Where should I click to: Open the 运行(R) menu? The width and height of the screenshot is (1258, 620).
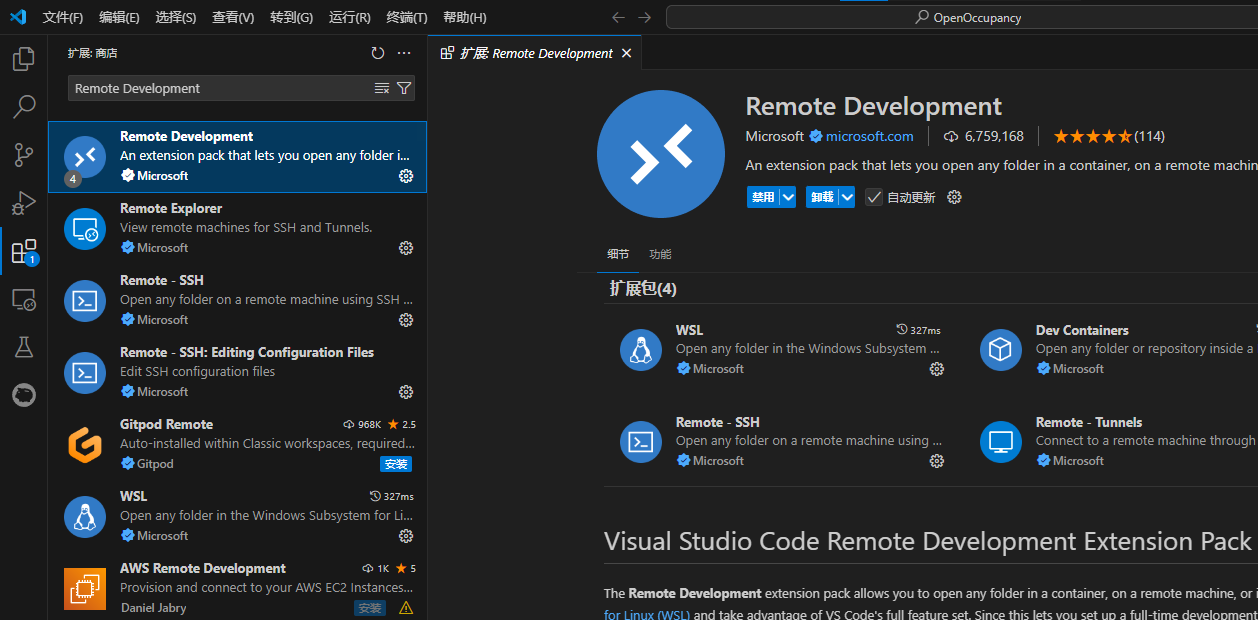pyautogui.click(x=349, y=17)
